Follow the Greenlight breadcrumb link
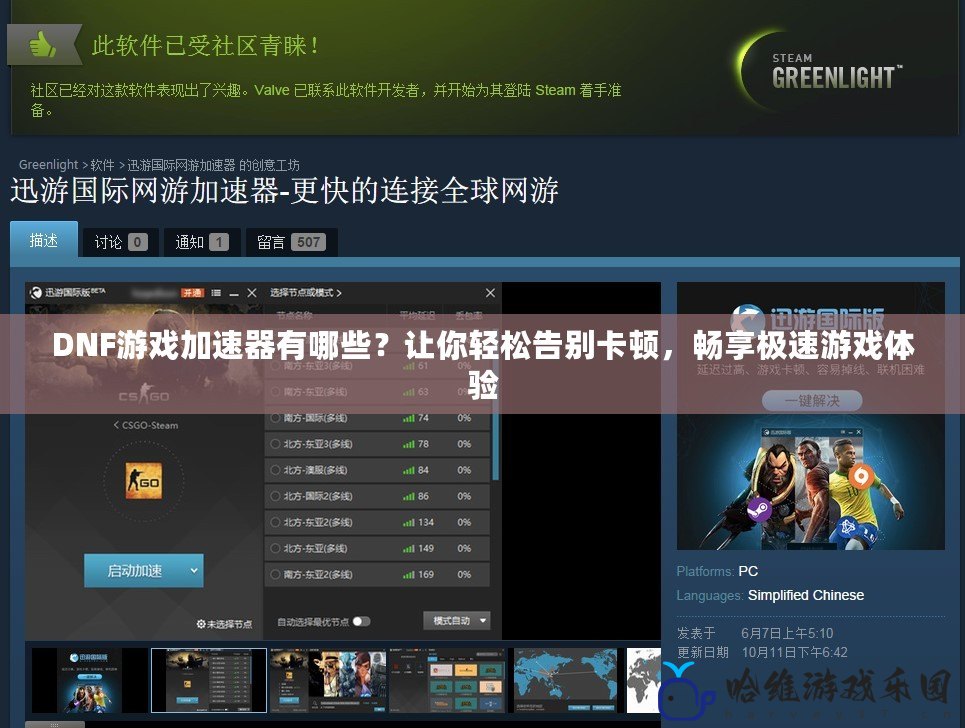This screenshot has height=728, width=965. click(48, 165)
